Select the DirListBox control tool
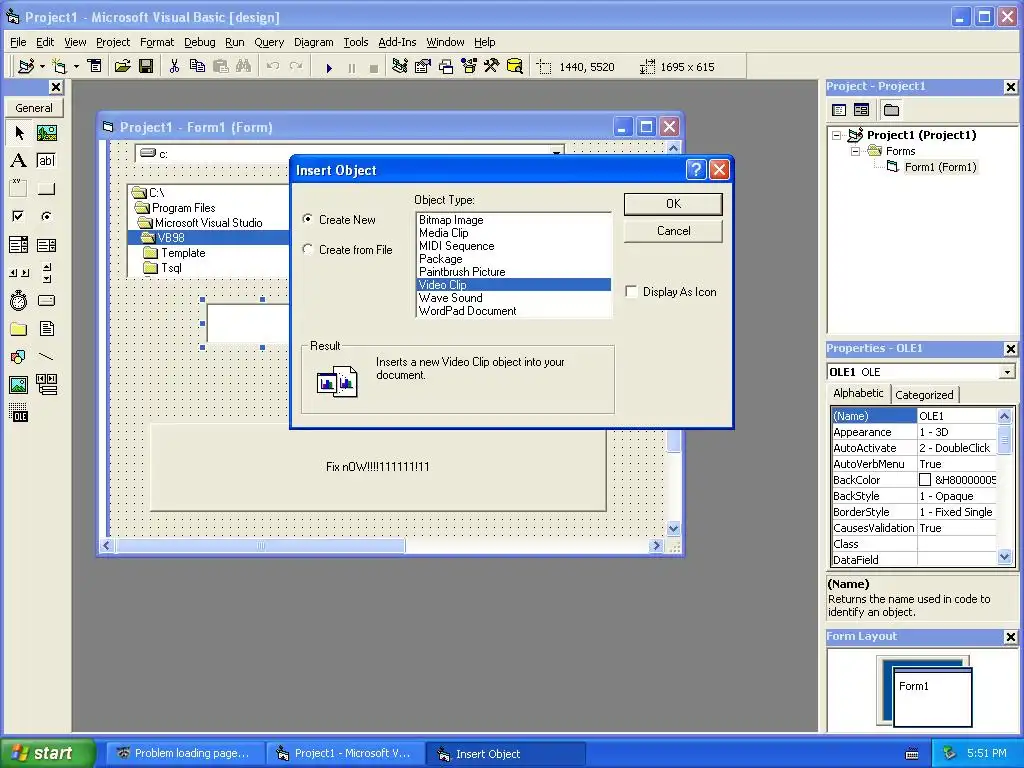The height and width of the screenshot is (768, 1024). [x=19, y=328]
